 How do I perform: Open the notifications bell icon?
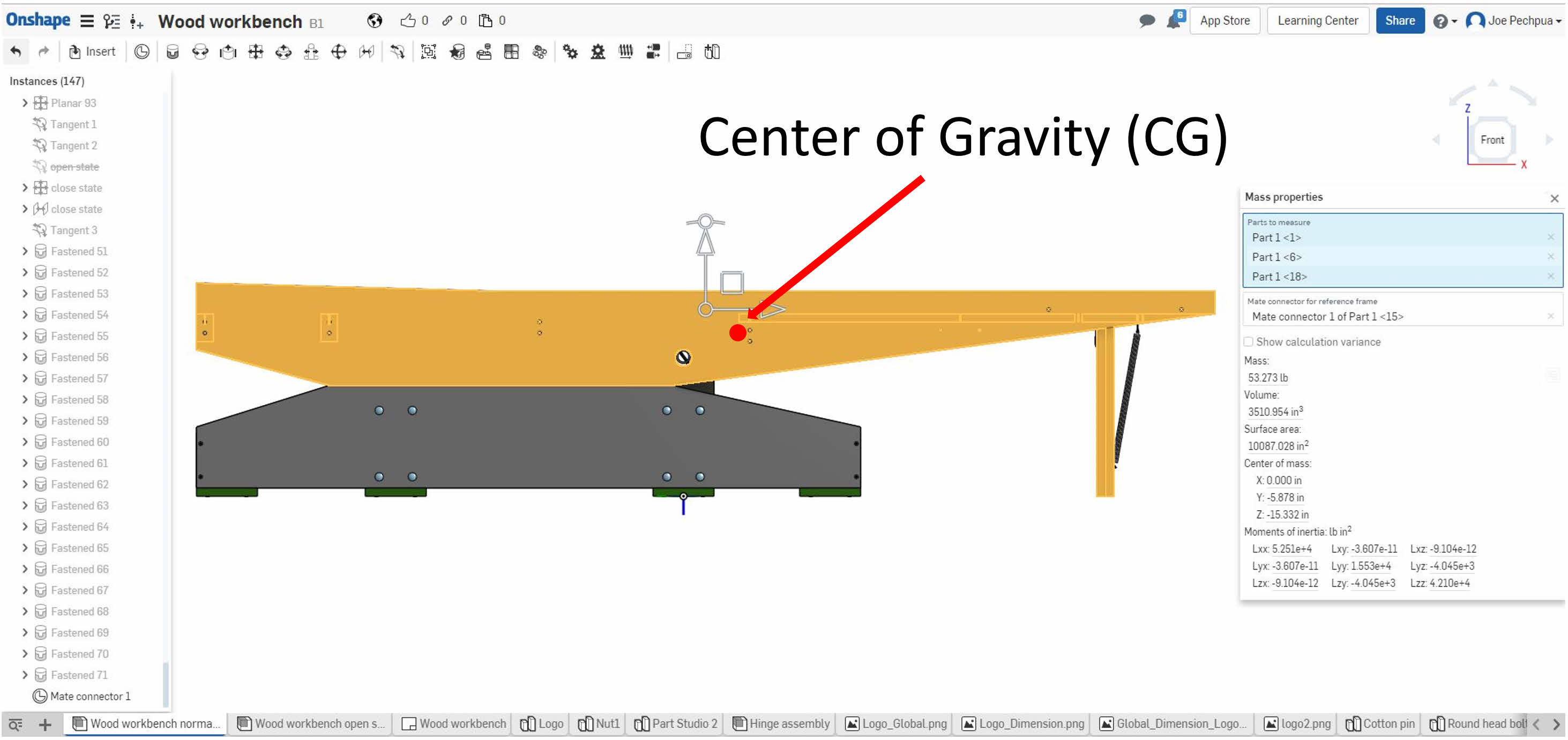[1175, 21]
